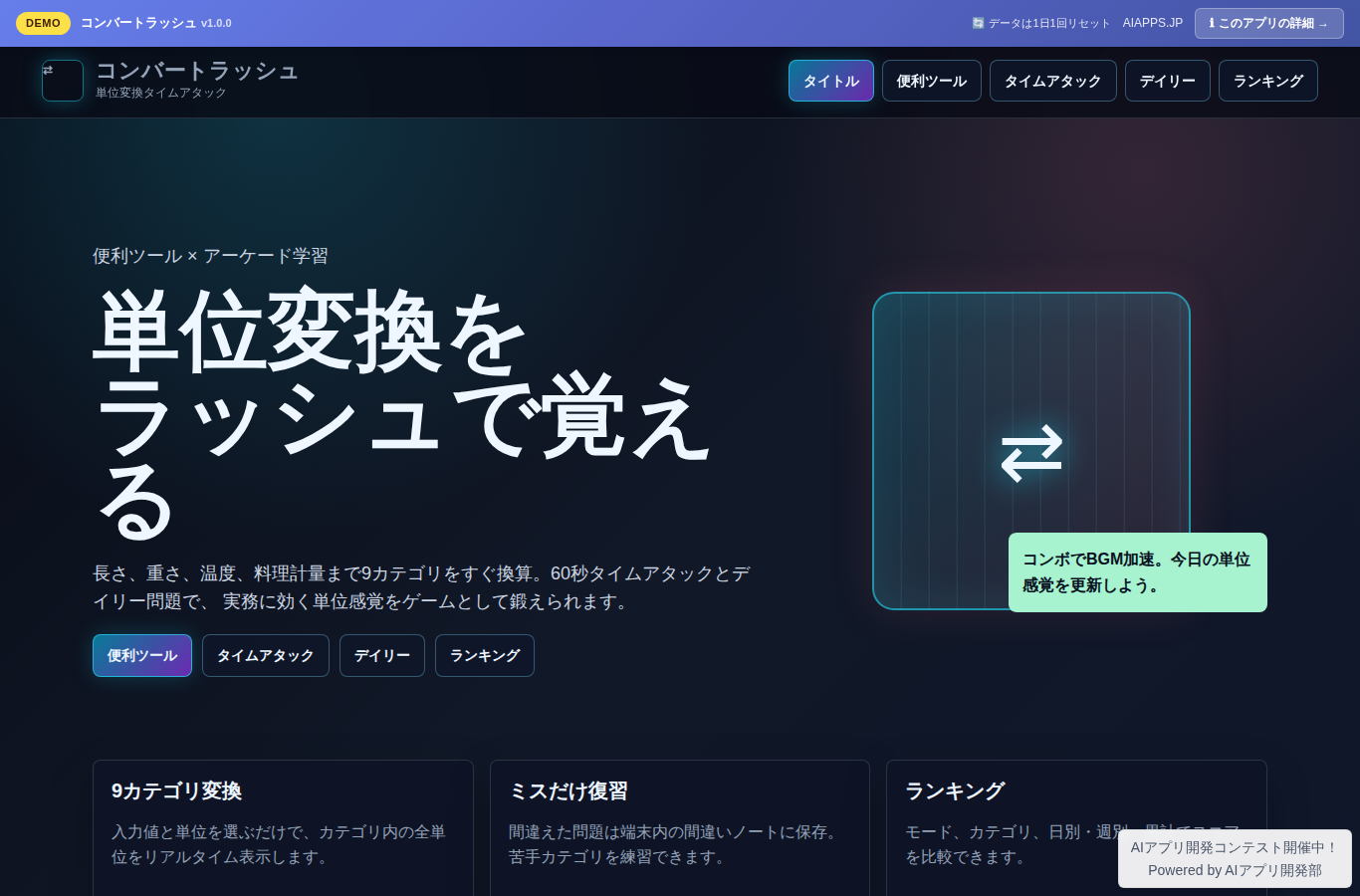The image size is (1360, 896).
Task: Click the green コンボでBGM加速 tip bubble
Action: (1138, 572)
